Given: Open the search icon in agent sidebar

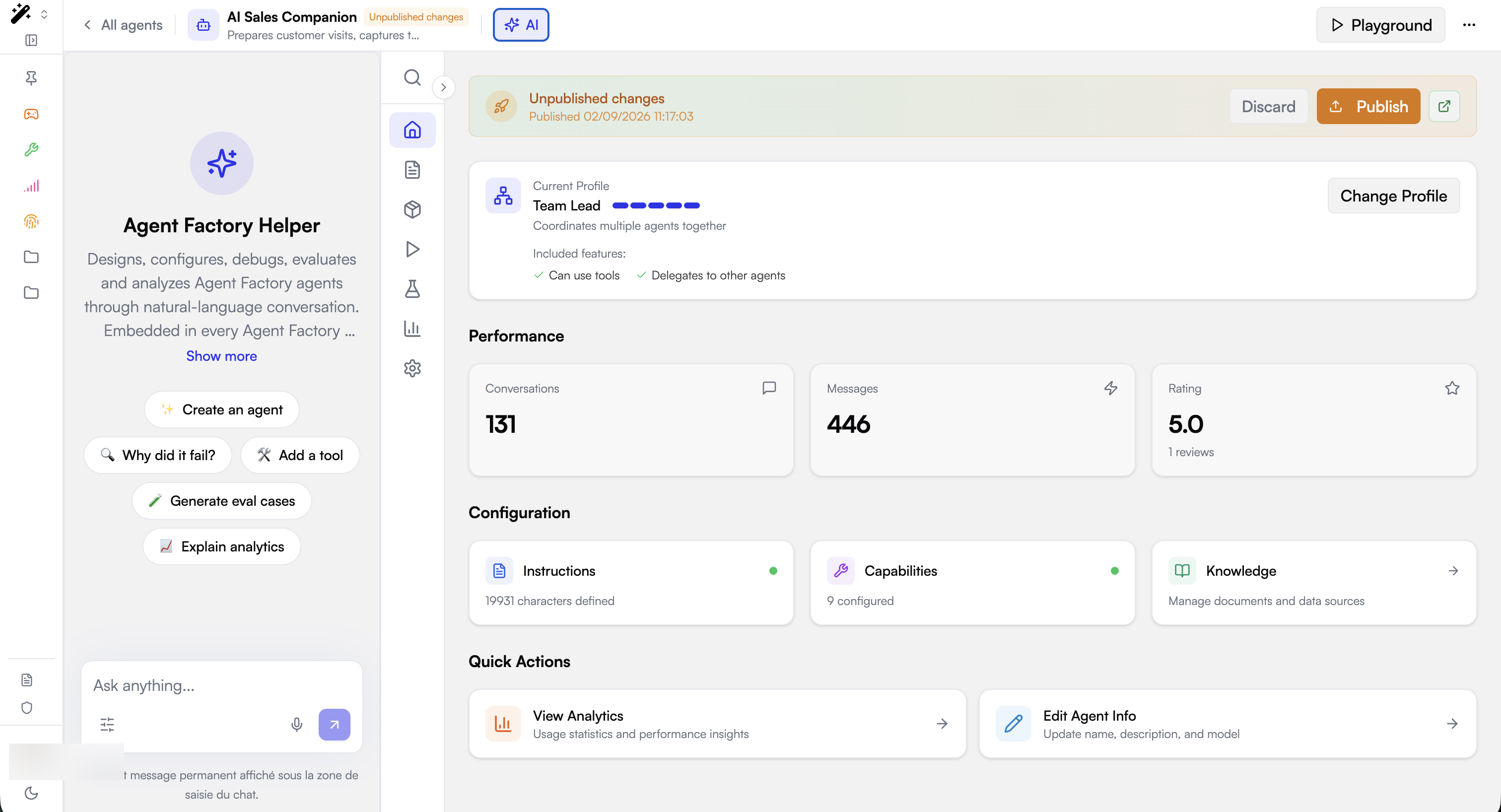Looking at the screenshot, I should pyautogui.click(x=412, y=77).
